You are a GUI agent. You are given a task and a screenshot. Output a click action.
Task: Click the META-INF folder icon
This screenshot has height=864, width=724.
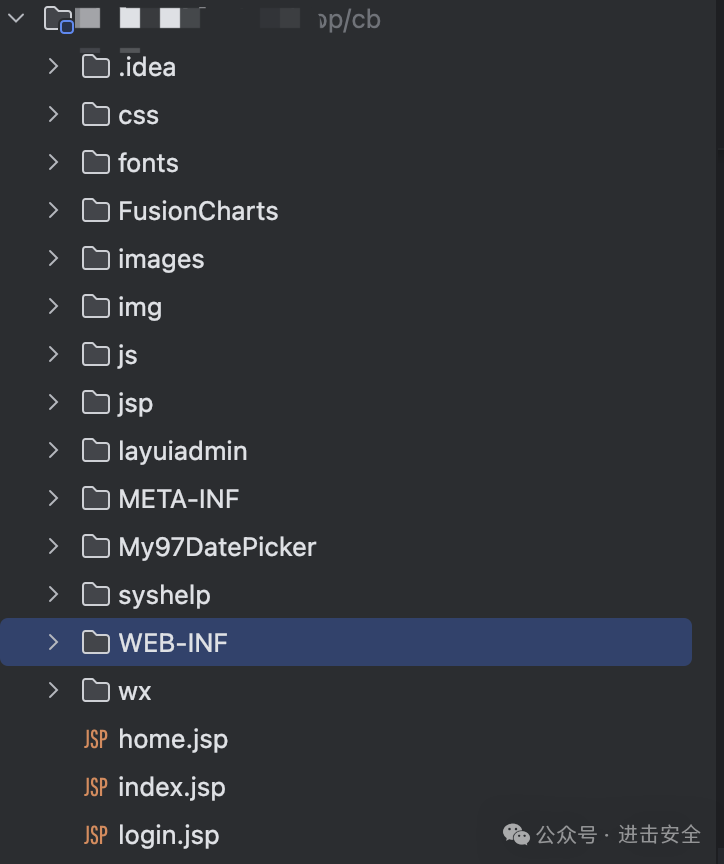(96, 499)
